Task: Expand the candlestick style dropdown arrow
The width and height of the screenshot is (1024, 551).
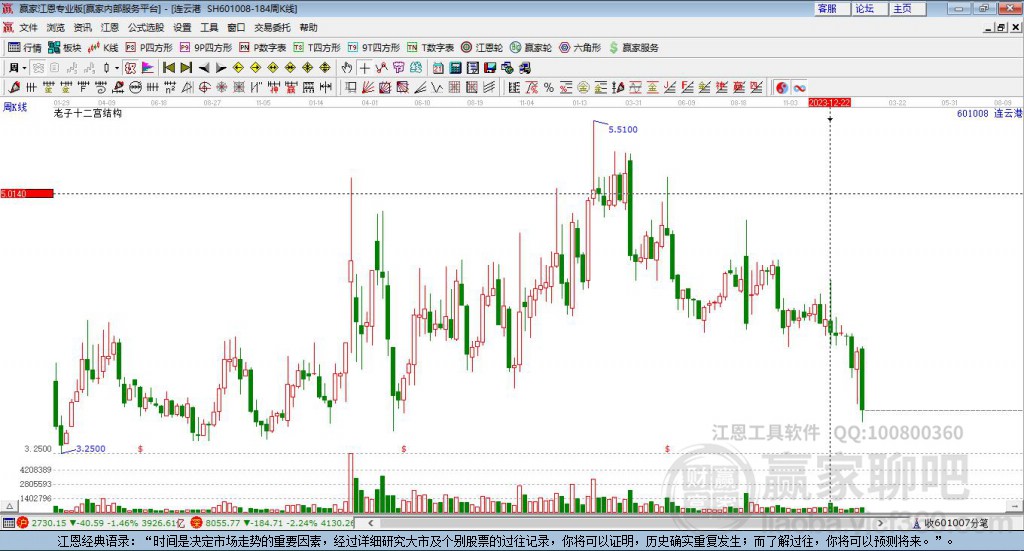Action: (117, 68)
